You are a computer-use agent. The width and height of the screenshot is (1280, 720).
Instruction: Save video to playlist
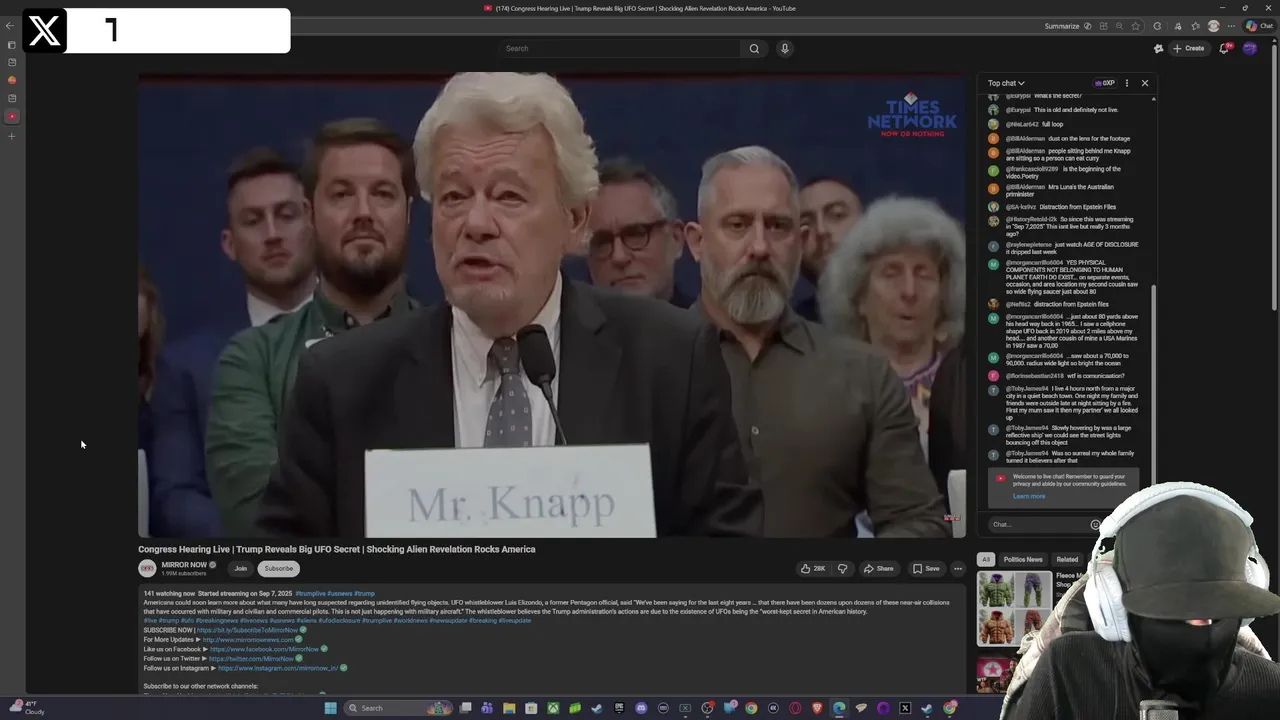pos(926,568)
